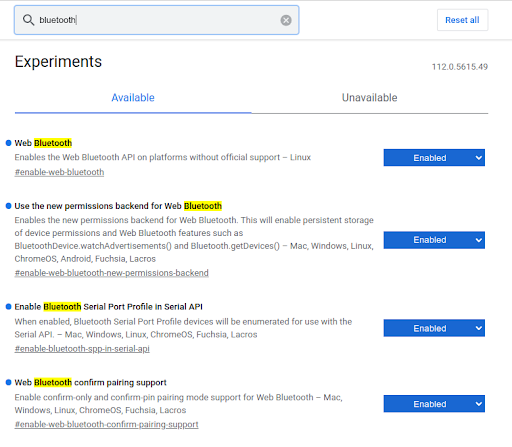Click description 'Enables the Web Bluetooth API on platforms'

(x=163, y=157)
